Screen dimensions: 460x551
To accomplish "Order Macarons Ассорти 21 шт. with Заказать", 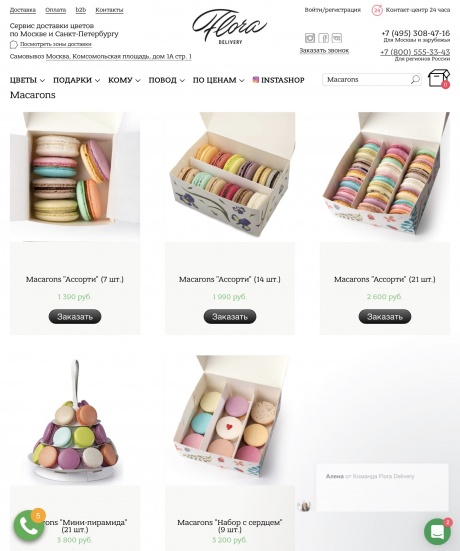I will (x=385, y=317).
